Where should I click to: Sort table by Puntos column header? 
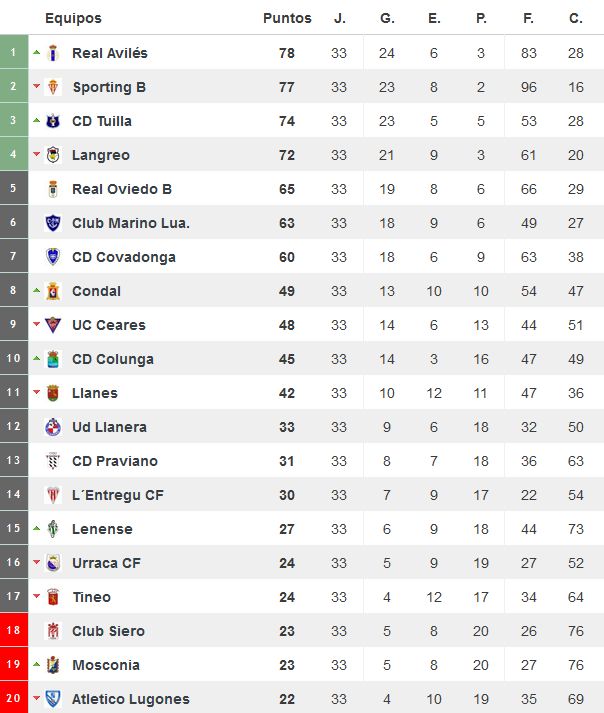coord(287,18)
